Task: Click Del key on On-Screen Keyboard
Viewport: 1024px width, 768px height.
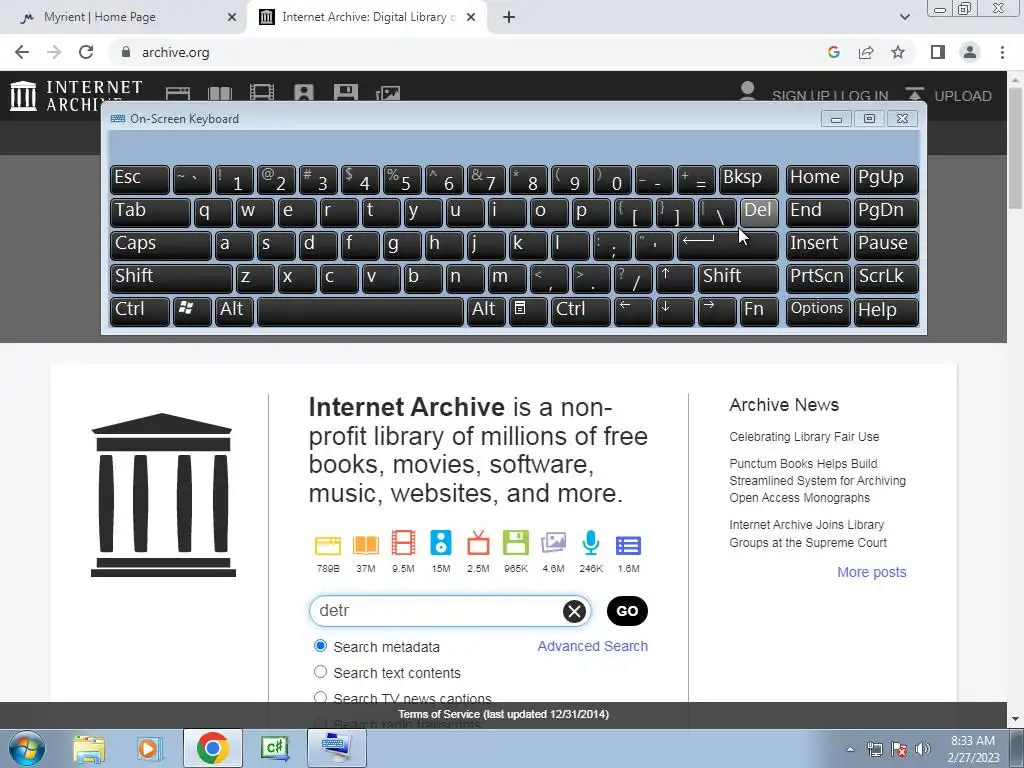Action: pyautogui.click(x=759, y=212)
